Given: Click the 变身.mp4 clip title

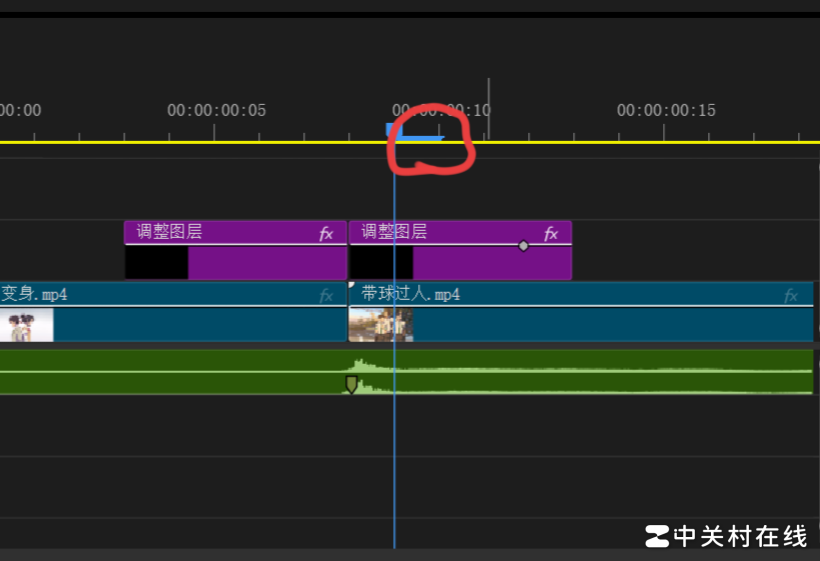Looking at the screenshot, I should point(34,294).
